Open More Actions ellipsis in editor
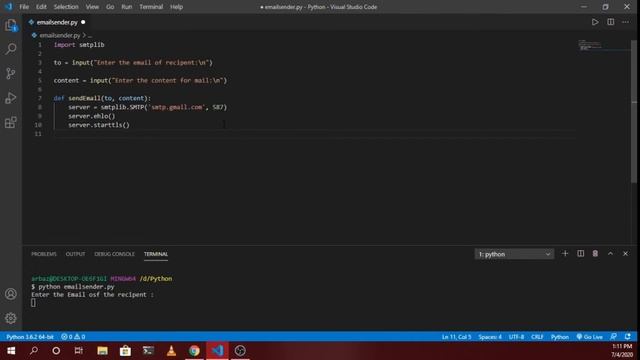 click(626, 22)
